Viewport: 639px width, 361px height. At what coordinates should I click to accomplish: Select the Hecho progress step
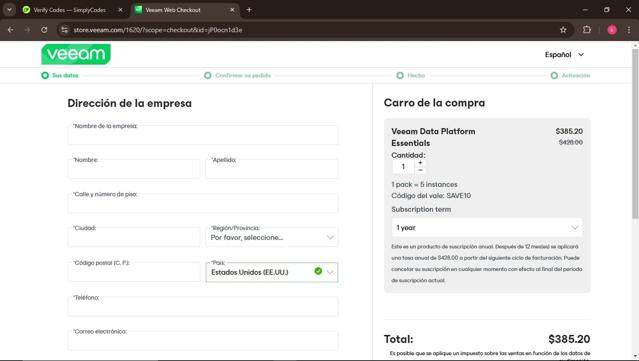411,75
